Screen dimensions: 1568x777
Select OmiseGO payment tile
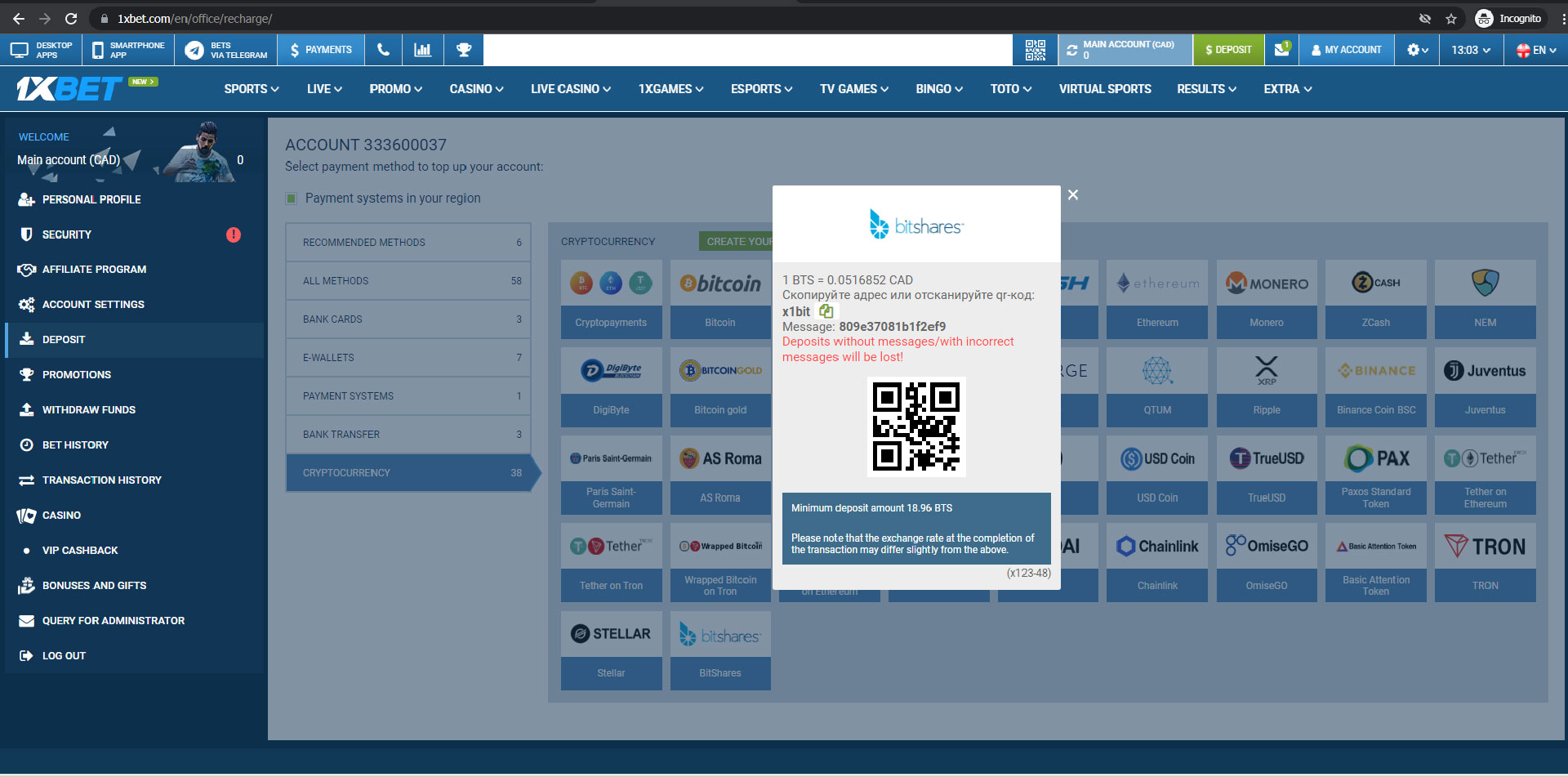coord(1267,563)
